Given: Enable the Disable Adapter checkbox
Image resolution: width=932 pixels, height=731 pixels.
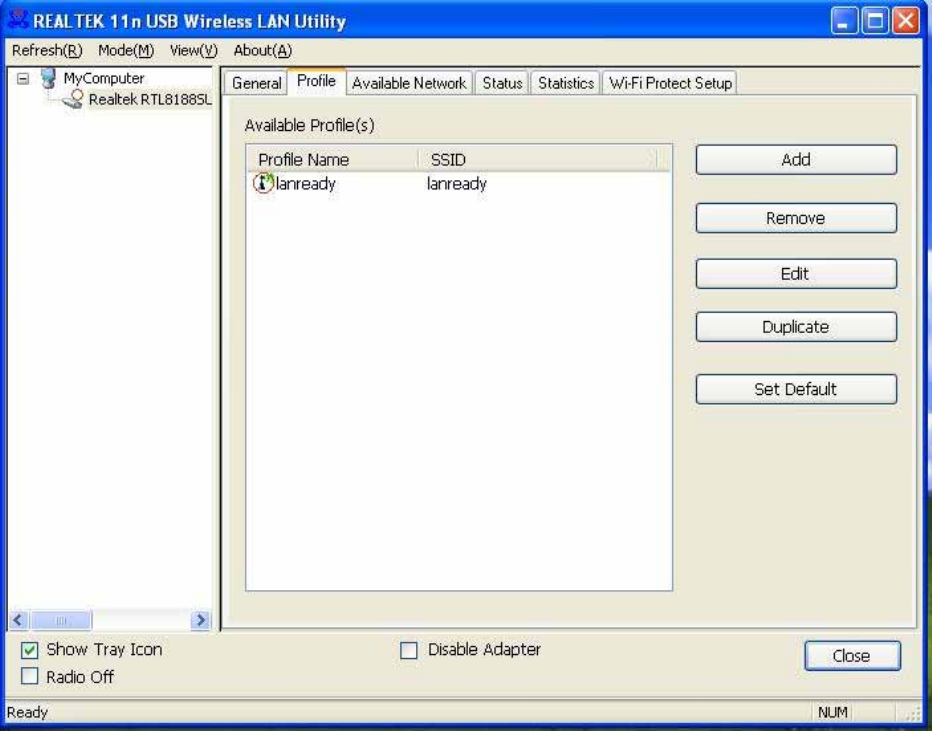Looking at the screenshot, I should [x=409, y=650].
